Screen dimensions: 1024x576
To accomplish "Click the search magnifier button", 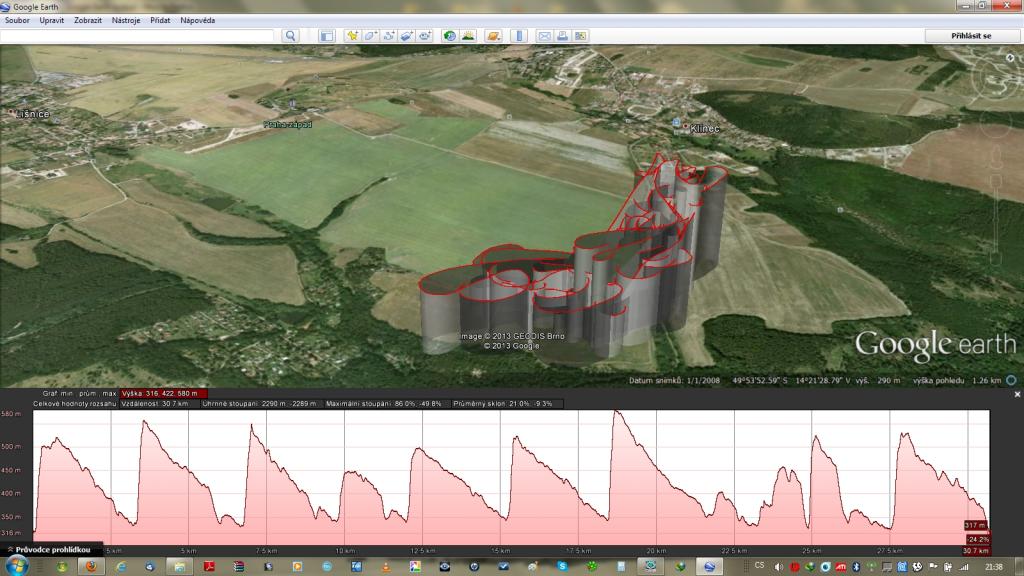I will [290, 36].
